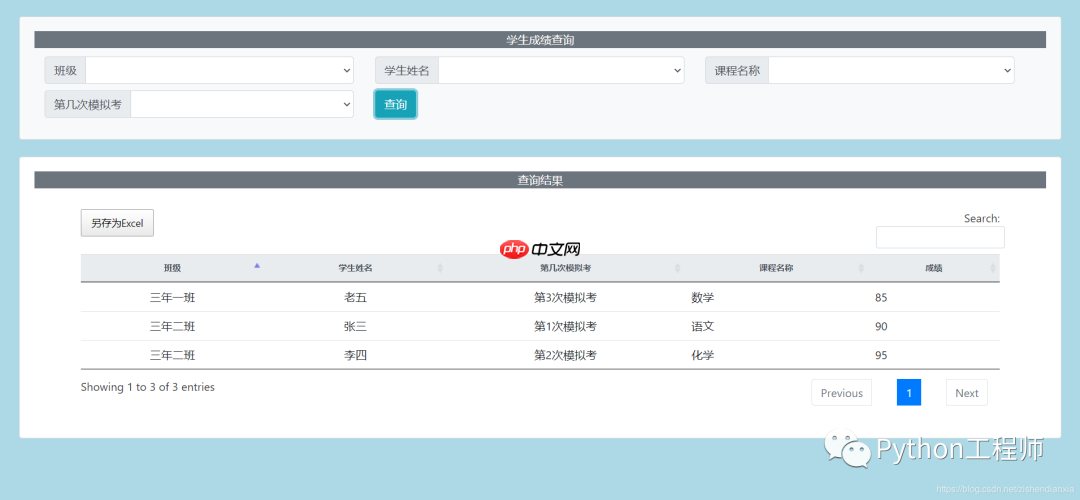Click the 第1次模拟考 cell

pyautogui.click(x=565, y=326)
